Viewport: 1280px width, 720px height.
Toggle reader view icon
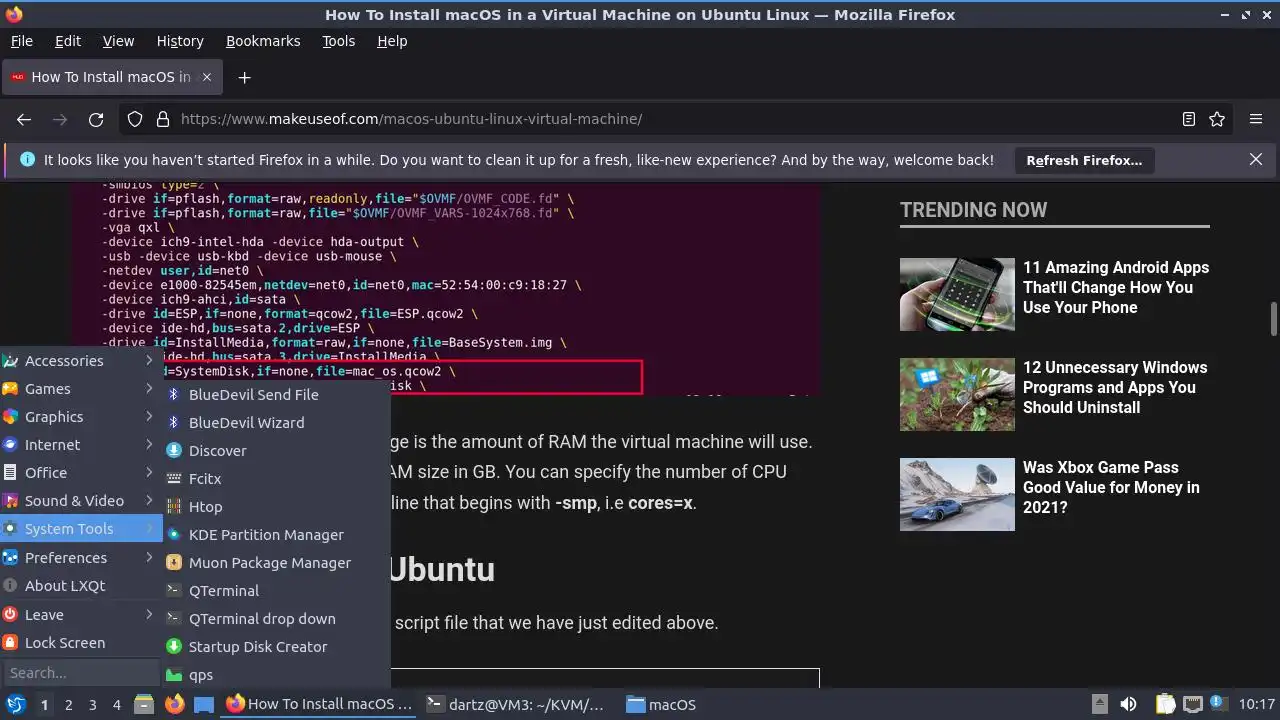pyautogui.click(x=1188, y=119)
